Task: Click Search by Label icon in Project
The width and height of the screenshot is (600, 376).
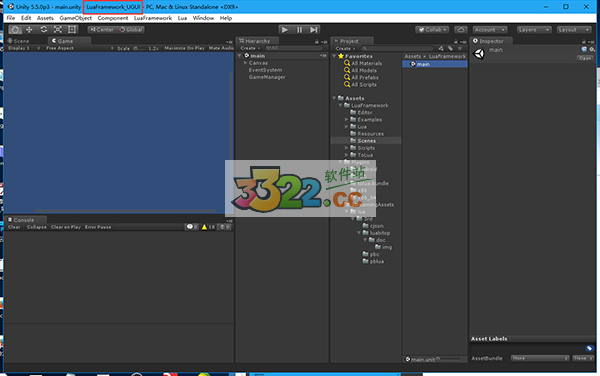Action: point(450,48)
